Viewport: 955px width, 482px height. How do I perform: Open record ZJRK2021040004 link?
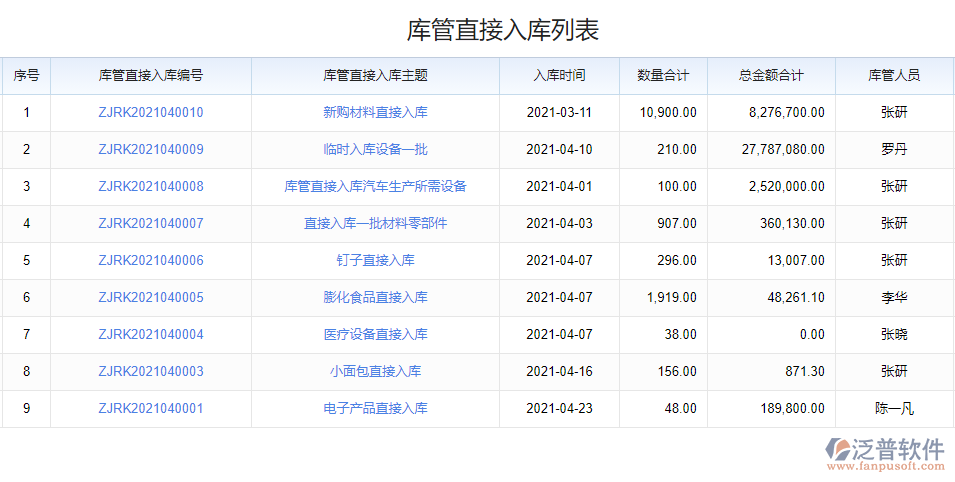click(x=150, y=335)
